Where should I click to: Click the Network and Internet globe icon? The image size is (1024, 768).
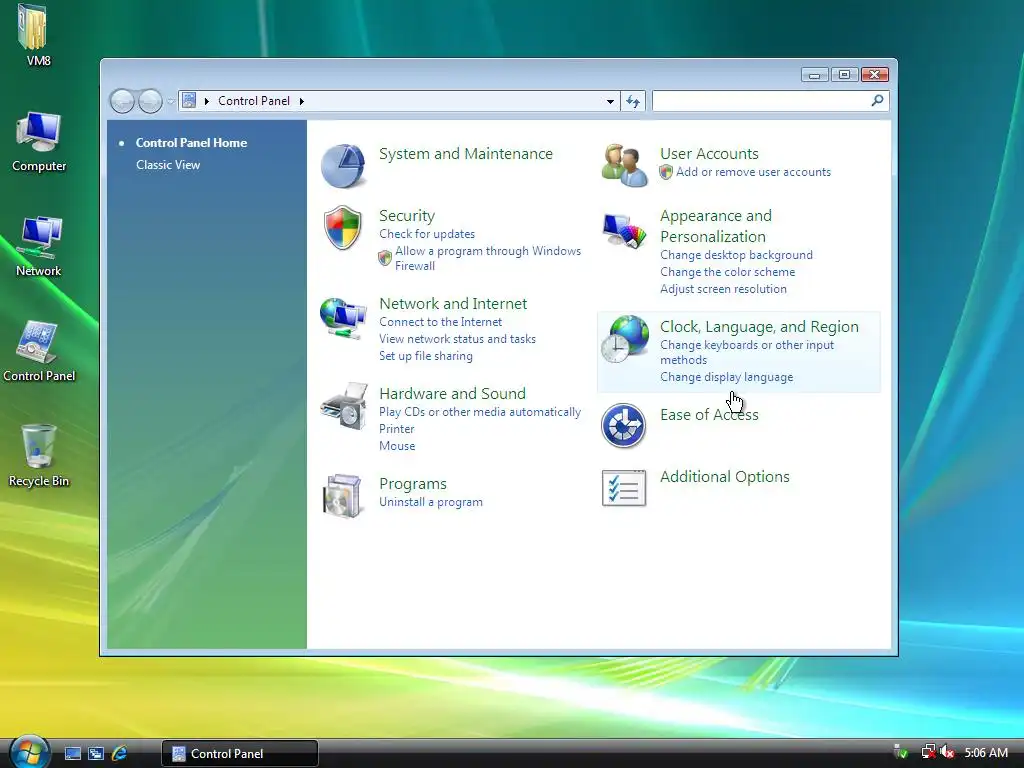click(x=343, y=317)
